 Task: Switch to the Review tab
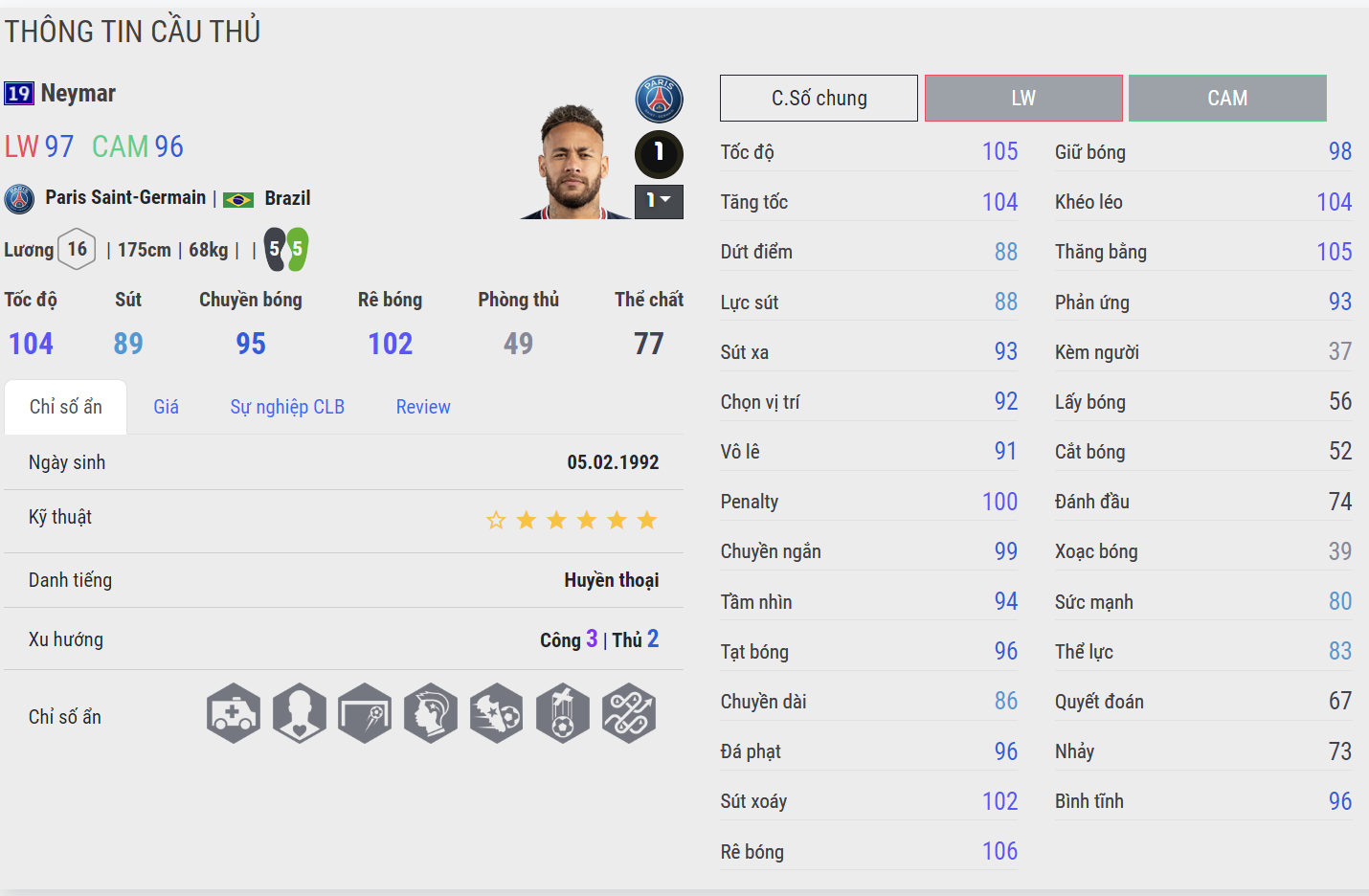click(x=423, y=407)
